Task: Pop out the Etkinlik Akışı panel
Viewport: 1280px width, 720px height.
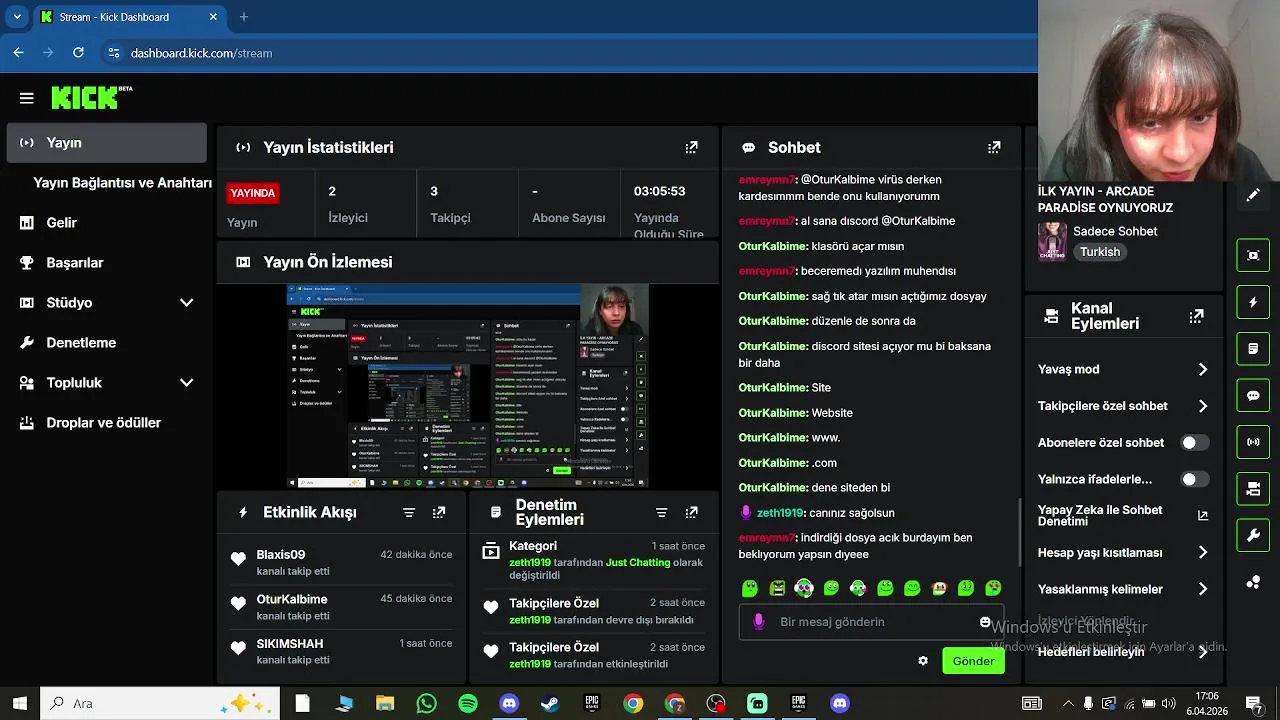Action: [439, 512]
